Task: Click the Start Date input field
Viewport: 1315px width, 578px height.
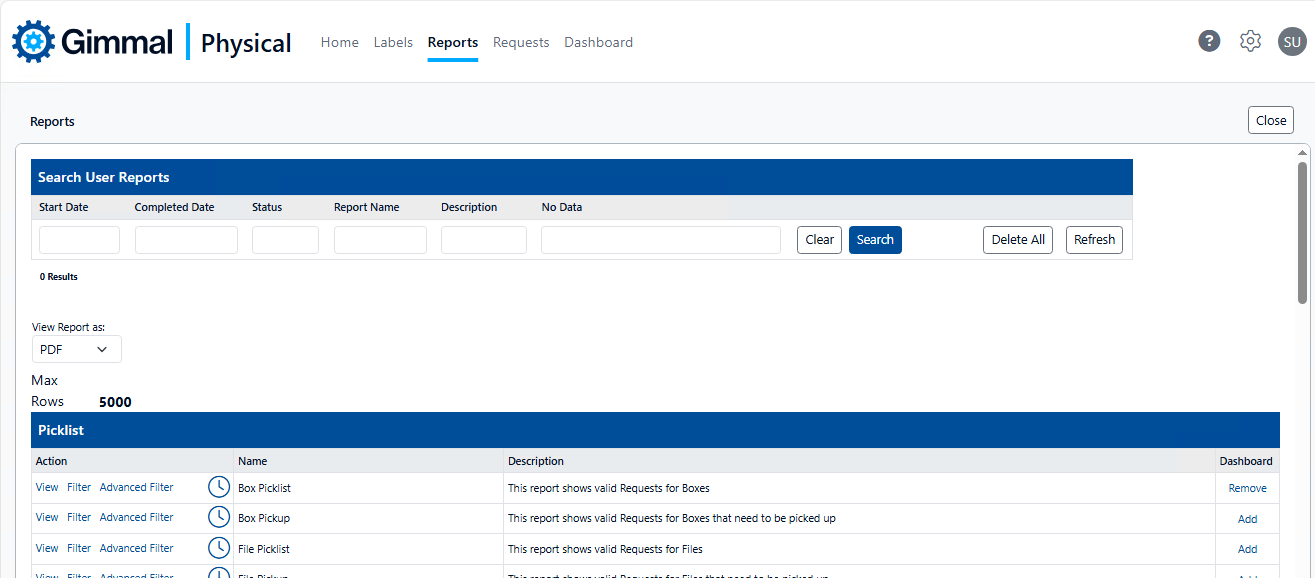Action: coord(79,240)
